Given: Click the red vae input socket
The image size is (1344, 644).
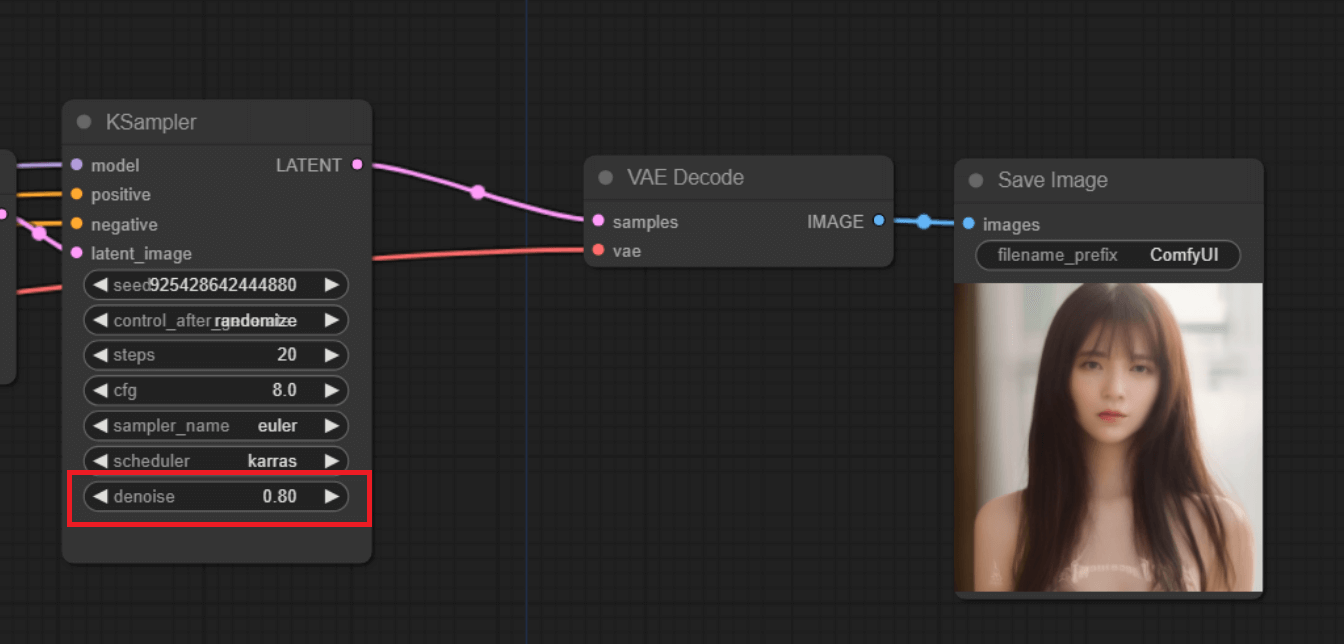Looking at the screenshot, I should pos(598,250).
